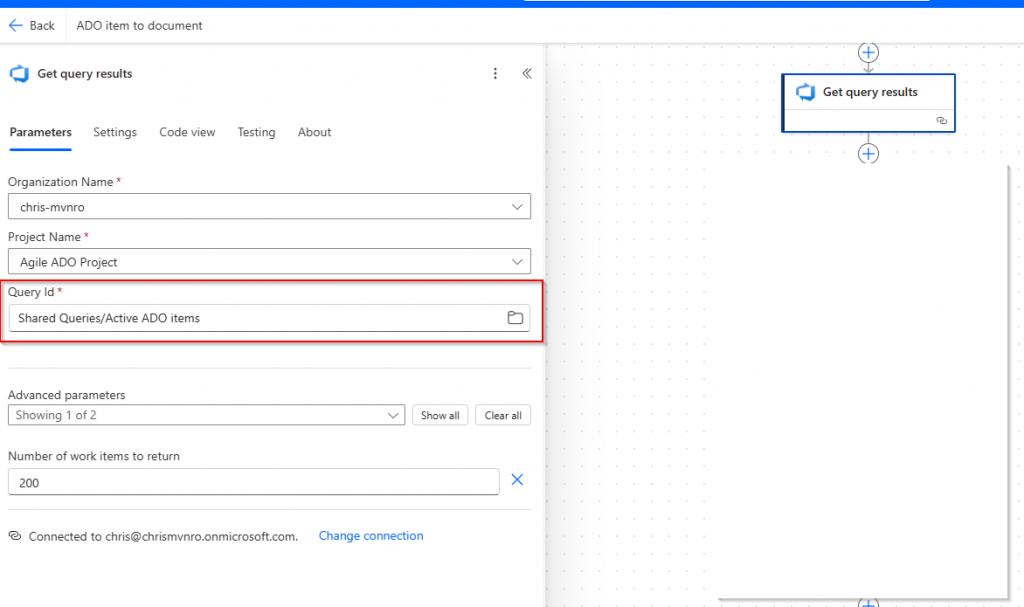1024x607 pixels.
Task: Switch to the Settings tab
Action: coord(115,132)
